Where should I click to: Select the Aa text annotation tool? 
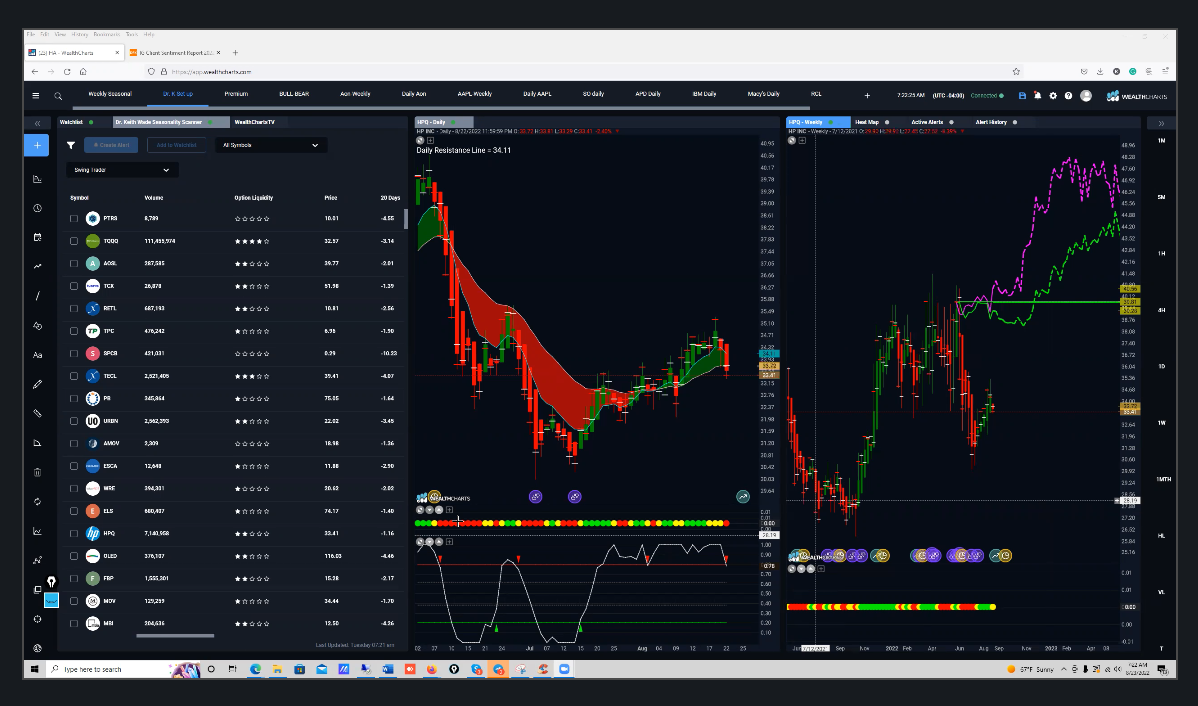click(37, 355)
